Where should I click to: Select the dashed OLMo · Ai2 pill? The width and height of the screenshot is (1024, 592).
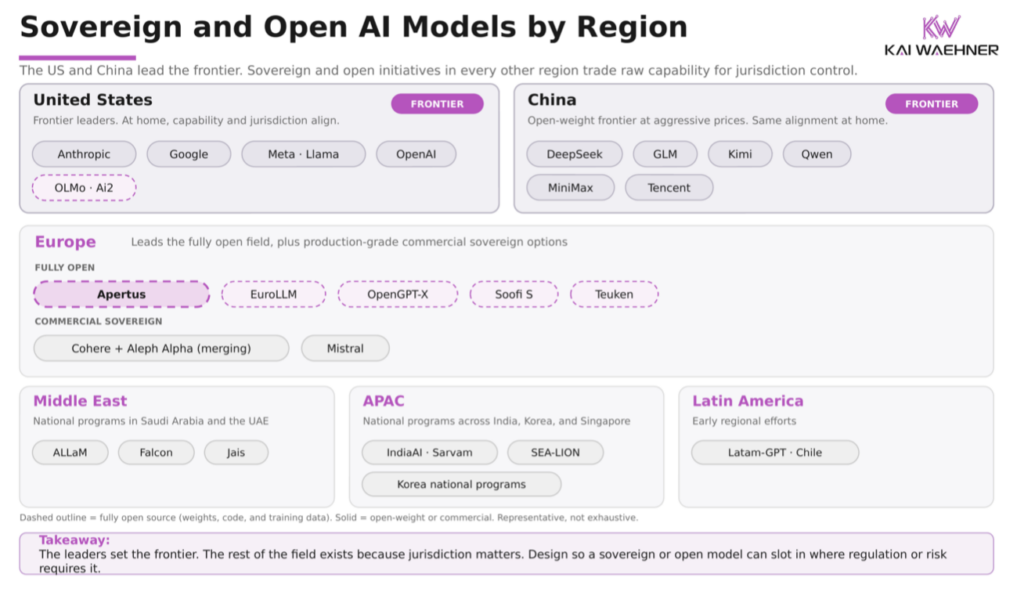click(x=84, y=188)
